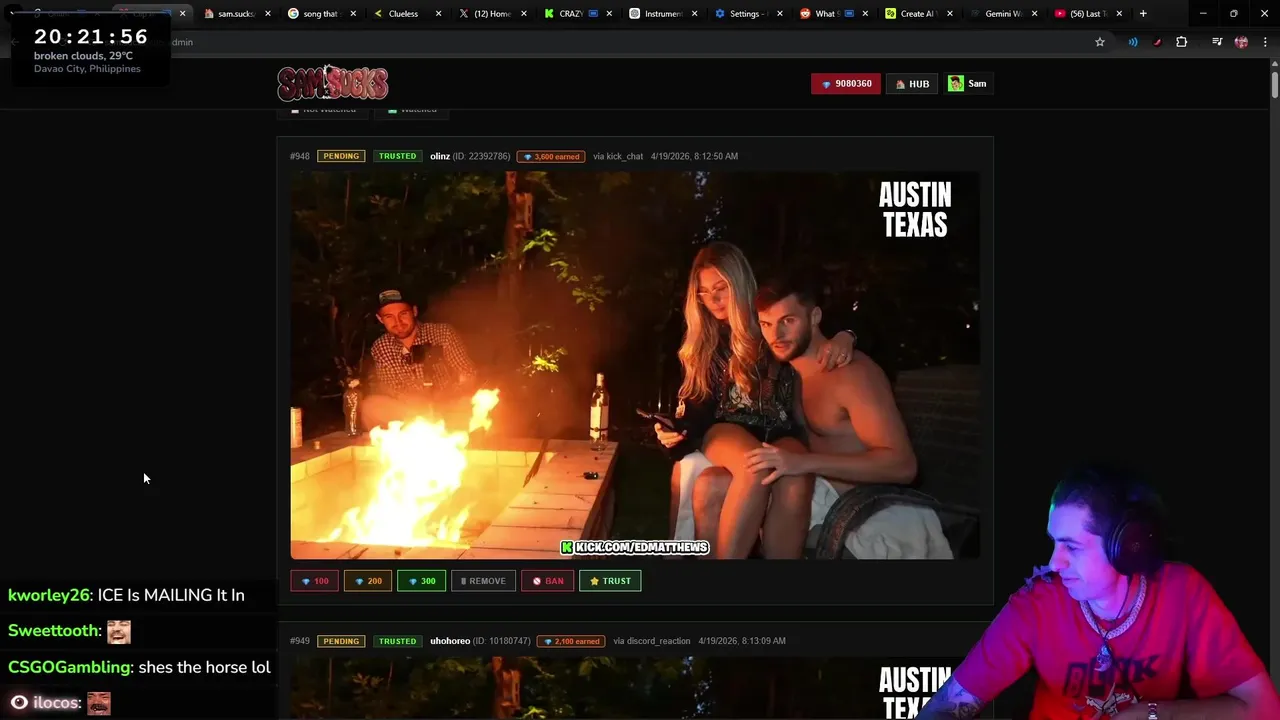Switch to the Instrumental tab
The width and height of the screenshot is (1280, 720).
point(662,14)
